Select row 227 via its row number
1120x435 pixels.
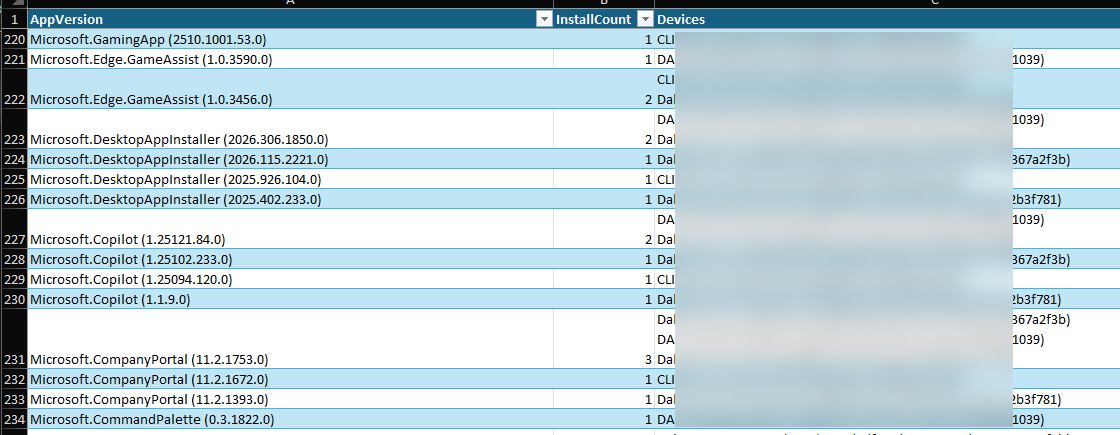pyautogui.click(x=14, y=229)
